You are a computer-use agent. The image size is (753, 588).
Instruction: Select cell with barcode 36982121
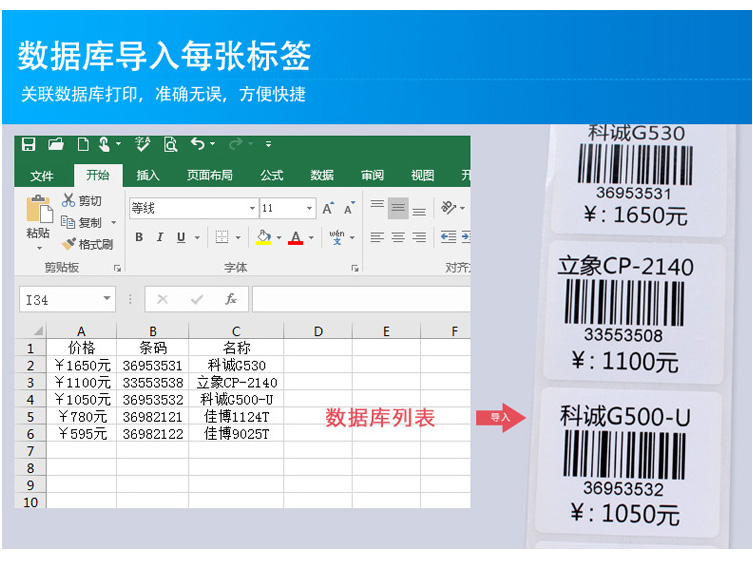click(153, 417)
